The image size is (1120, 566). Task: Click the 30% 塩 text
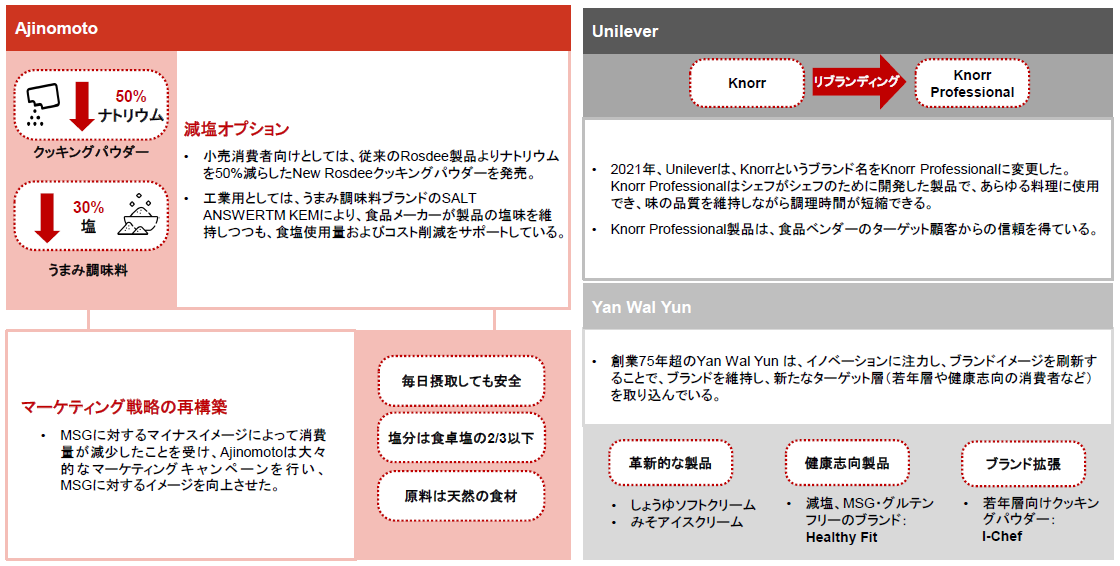pos(88,218)
